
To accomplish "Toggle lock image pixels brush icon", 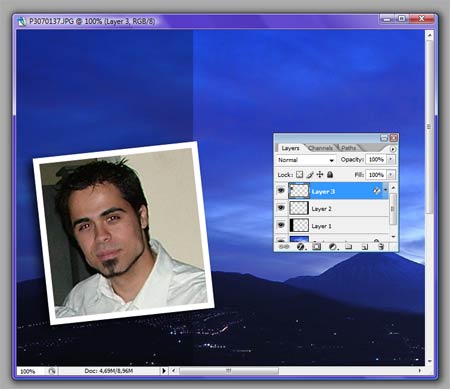I will [x=310, y=174].
